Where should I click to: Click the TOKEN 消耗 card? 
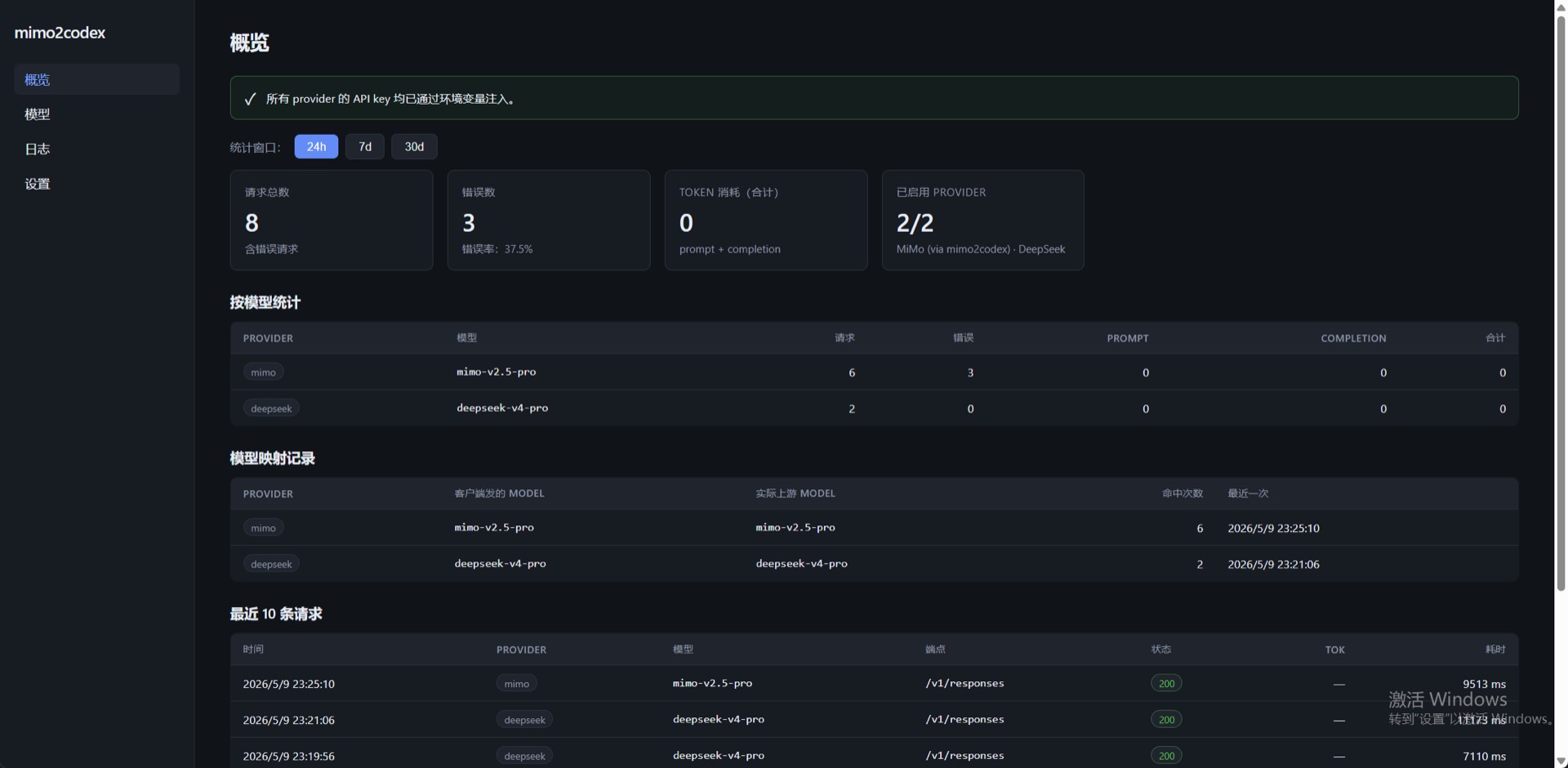tap(766, 220)
